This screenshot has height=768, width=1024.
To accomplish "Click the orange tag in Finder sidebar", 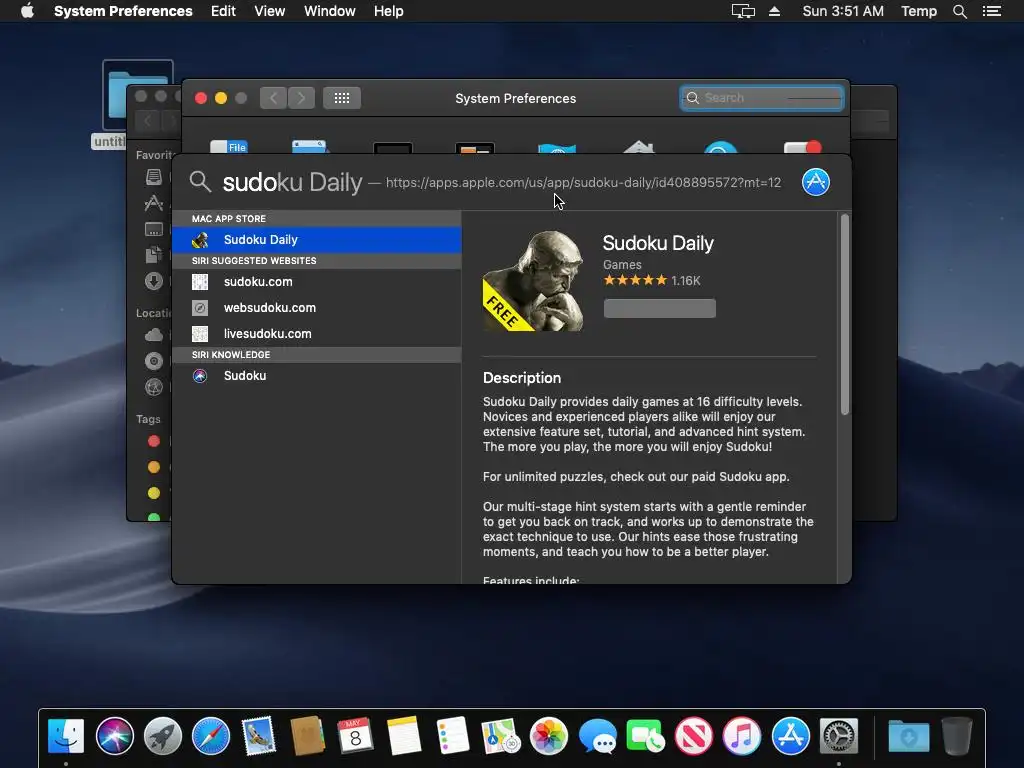I will tap(153, 467).
